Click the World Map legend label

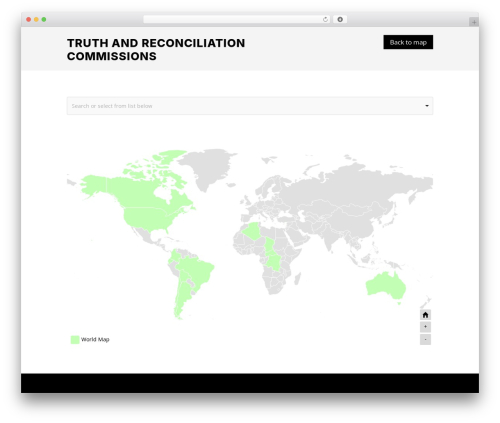(x=95, y=340)
